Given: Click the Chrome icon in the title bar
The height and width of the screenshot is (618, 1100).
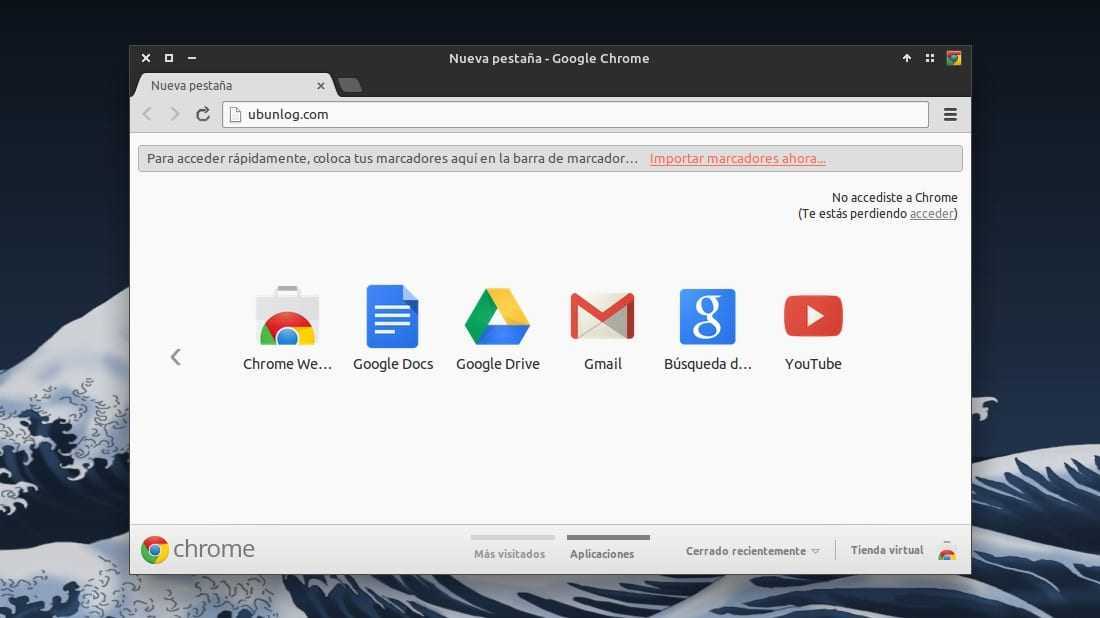Looking at the screenshot, I should click(953, 58).
